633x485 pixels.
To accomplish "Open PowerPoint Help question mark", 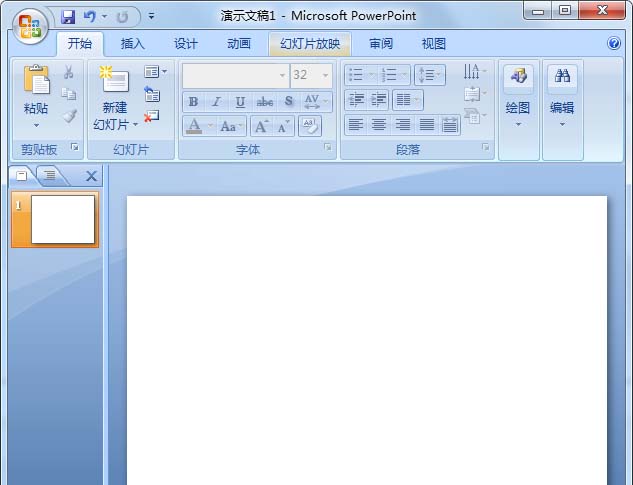I will tap(614, 43).
